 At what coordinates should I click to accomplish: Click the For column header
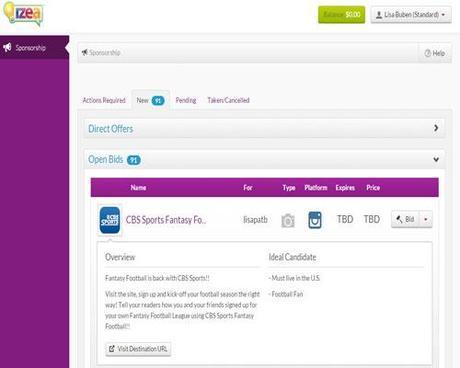pos(248,188)
